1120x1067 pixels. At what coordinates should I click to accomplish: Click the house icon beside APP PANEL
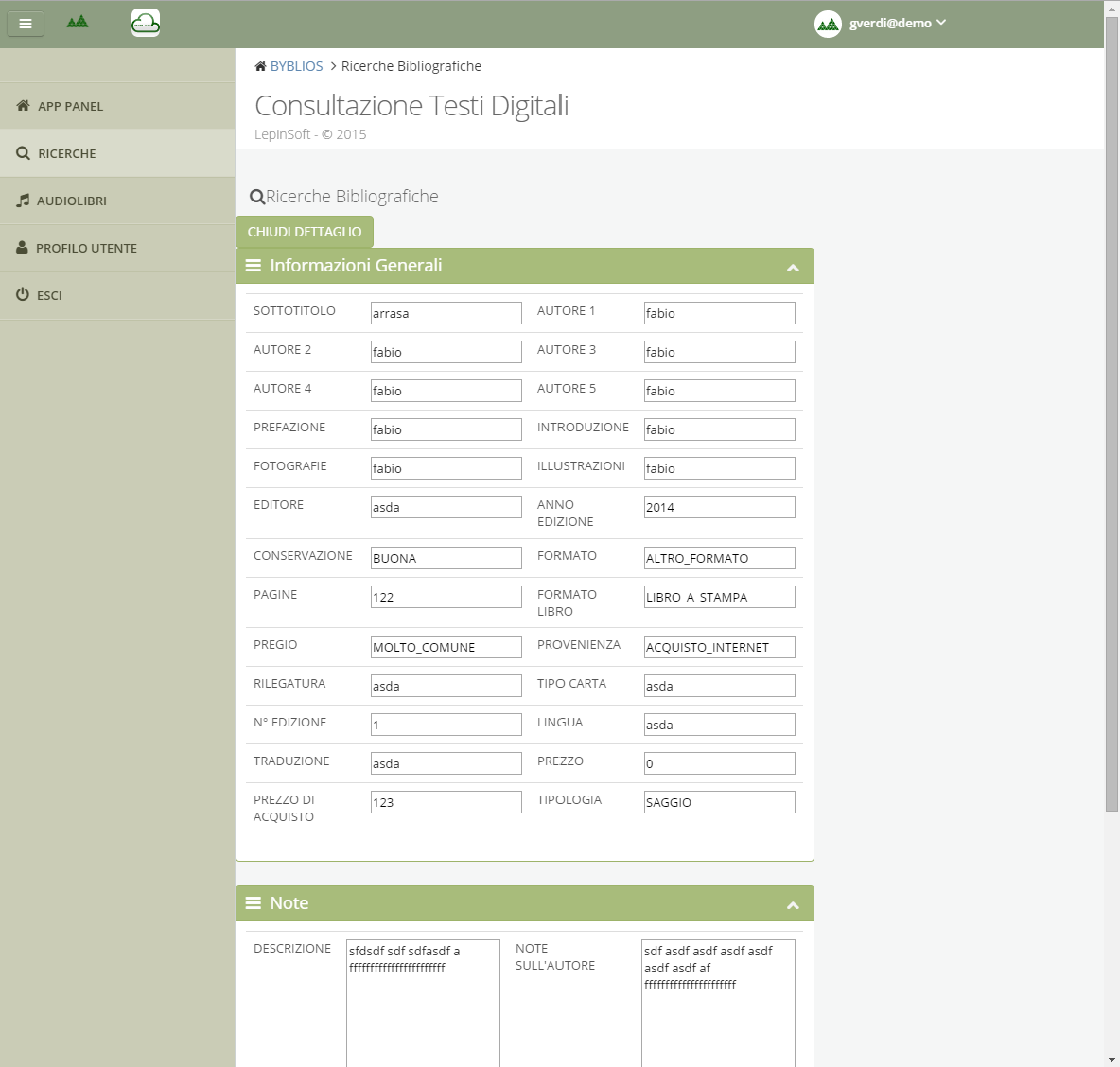[x=23, y=105]
